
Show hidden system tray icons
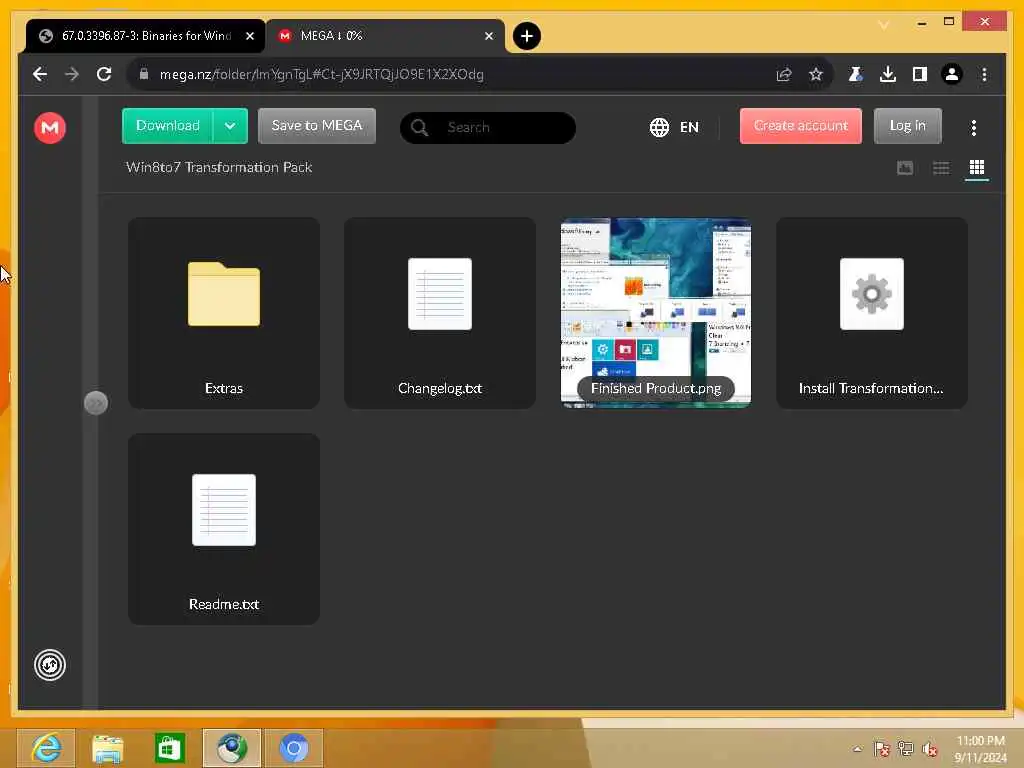857,748
